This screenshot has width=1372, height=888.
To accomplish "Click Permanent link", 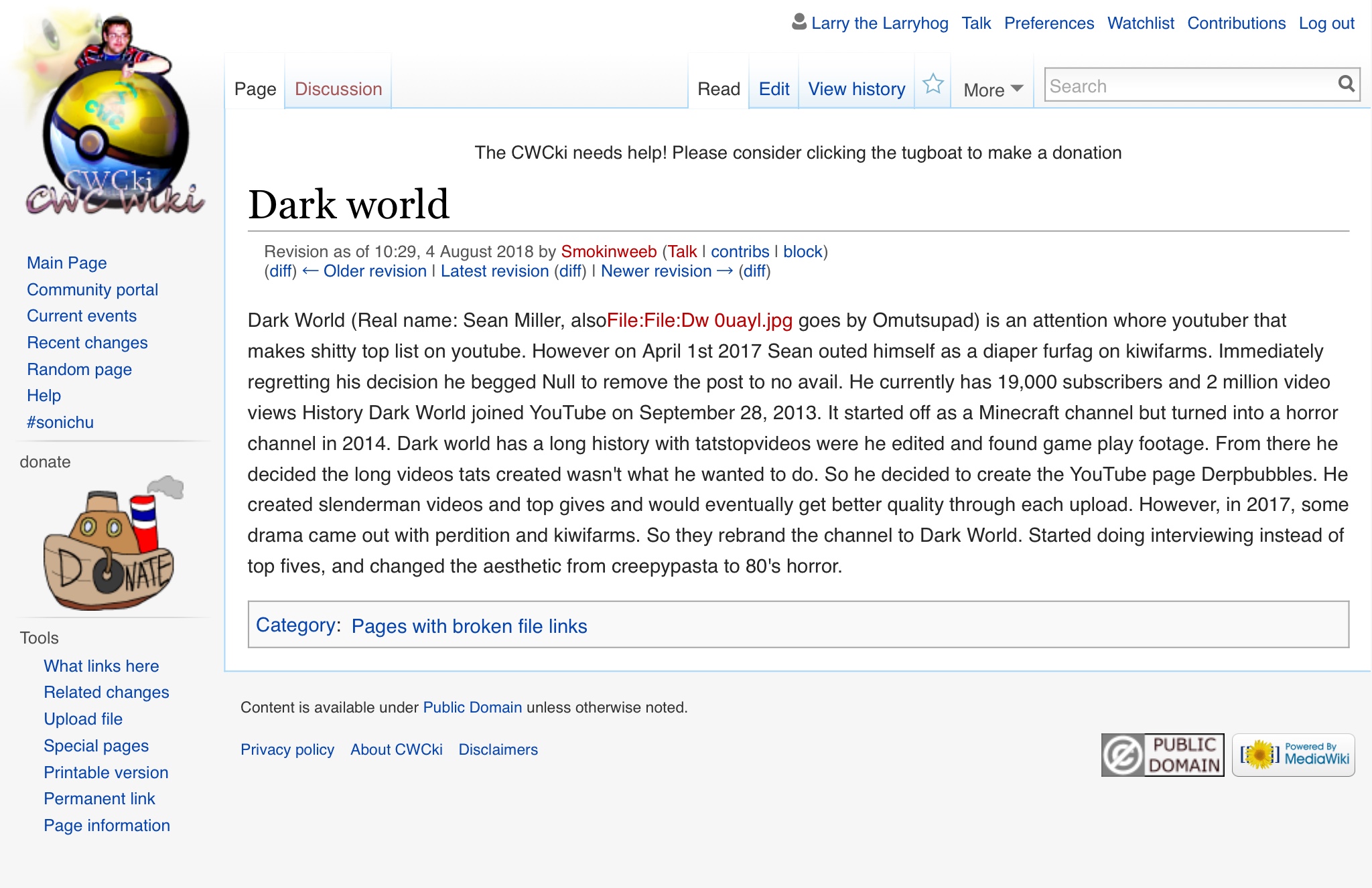I will click(99, 799).
